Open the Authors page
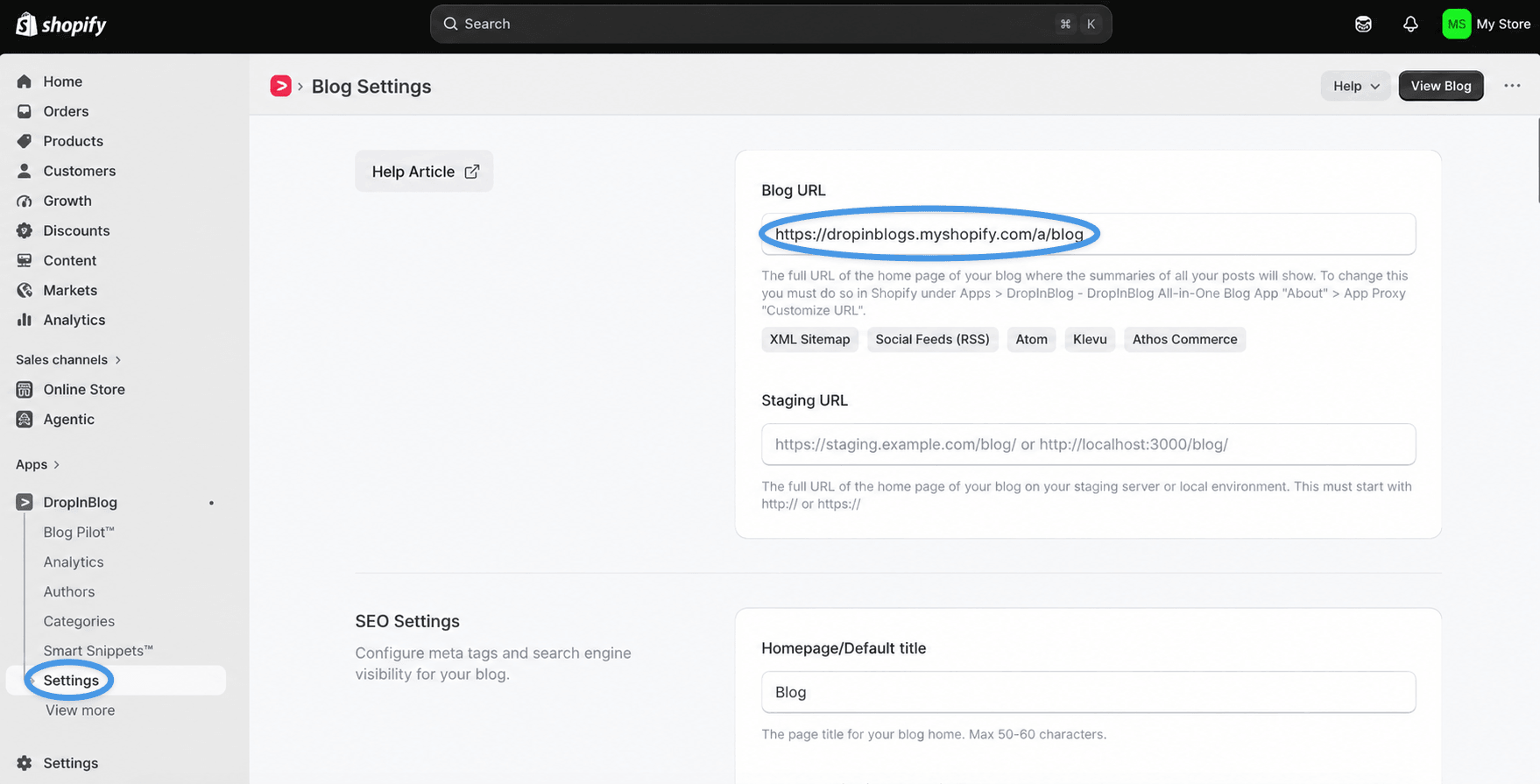 69,591
